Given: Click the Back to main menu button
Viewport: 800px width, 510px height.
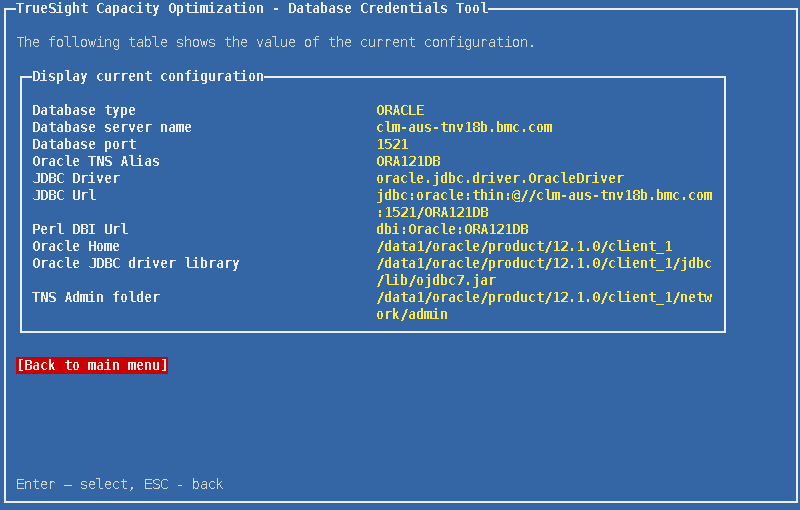Looking at the screenshot, I should click(92, 365).
